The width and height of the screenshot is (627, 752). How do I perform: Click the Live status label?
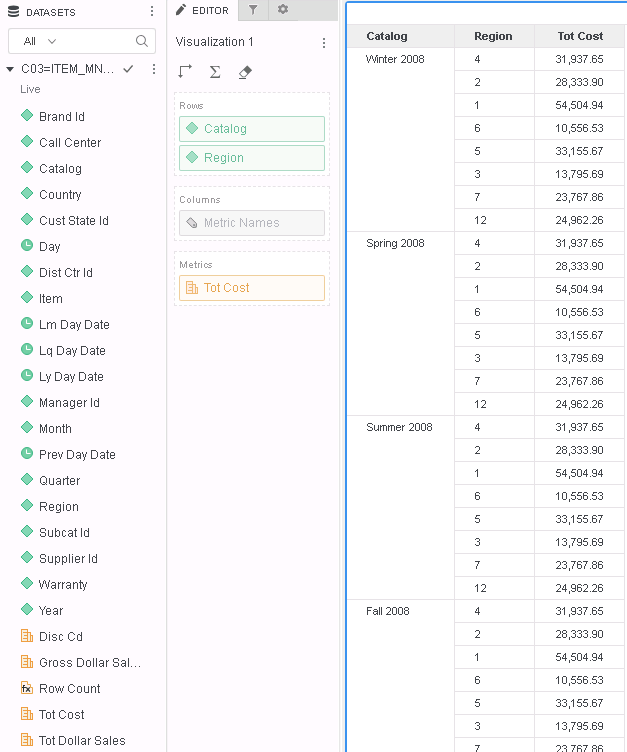coord(30,89)
